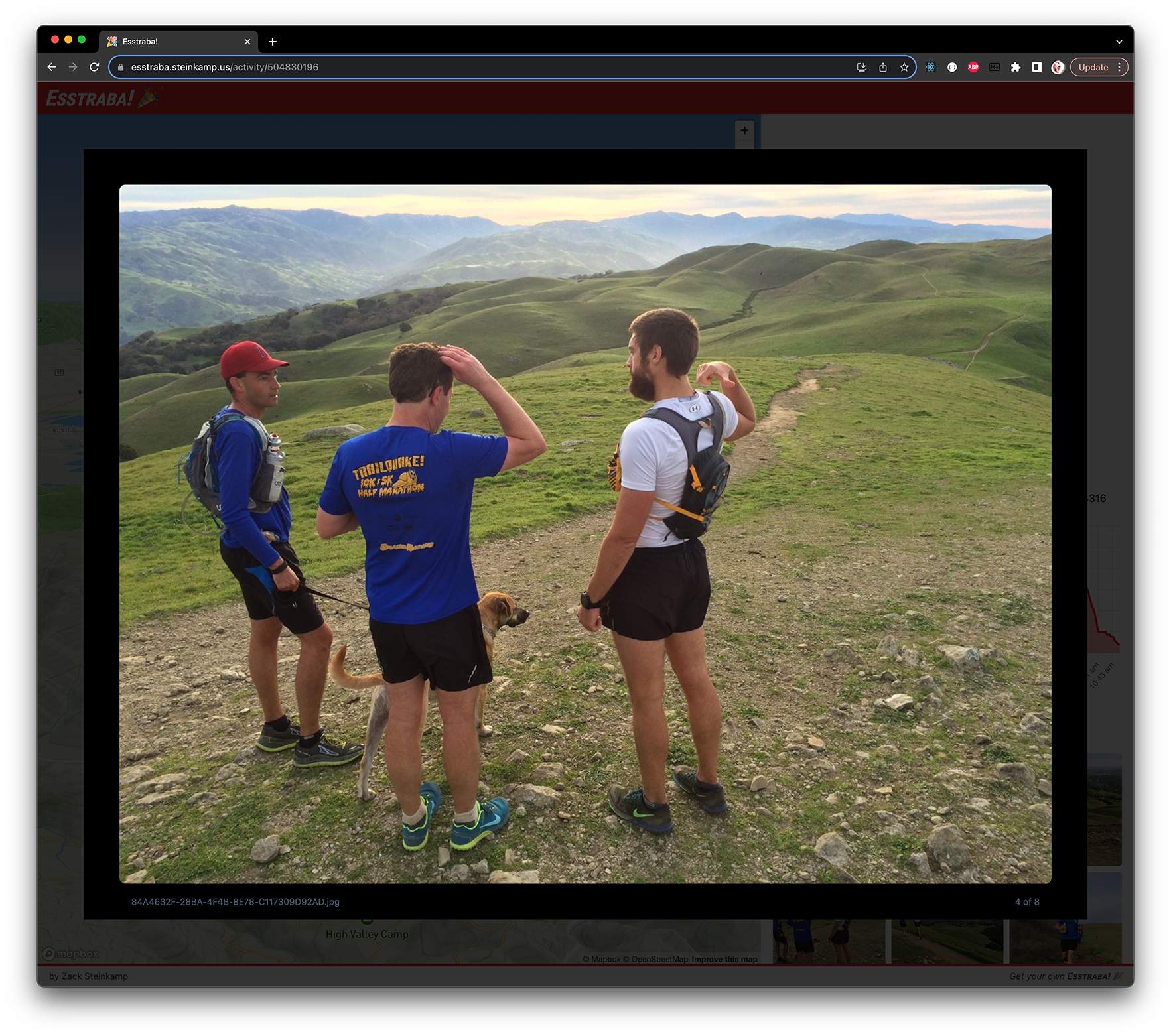Open the Chrome Extensions puzzle menu
Screen dimensions: 1171x1036
click(x=1015, y=67)
